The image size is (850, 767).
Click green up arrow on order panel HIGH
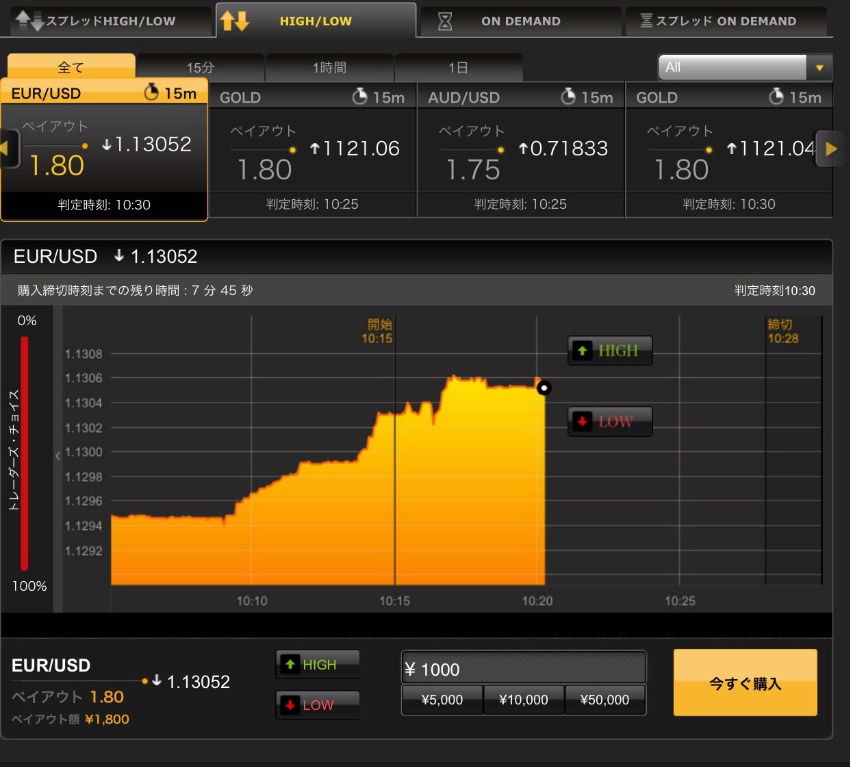[290, 665]
